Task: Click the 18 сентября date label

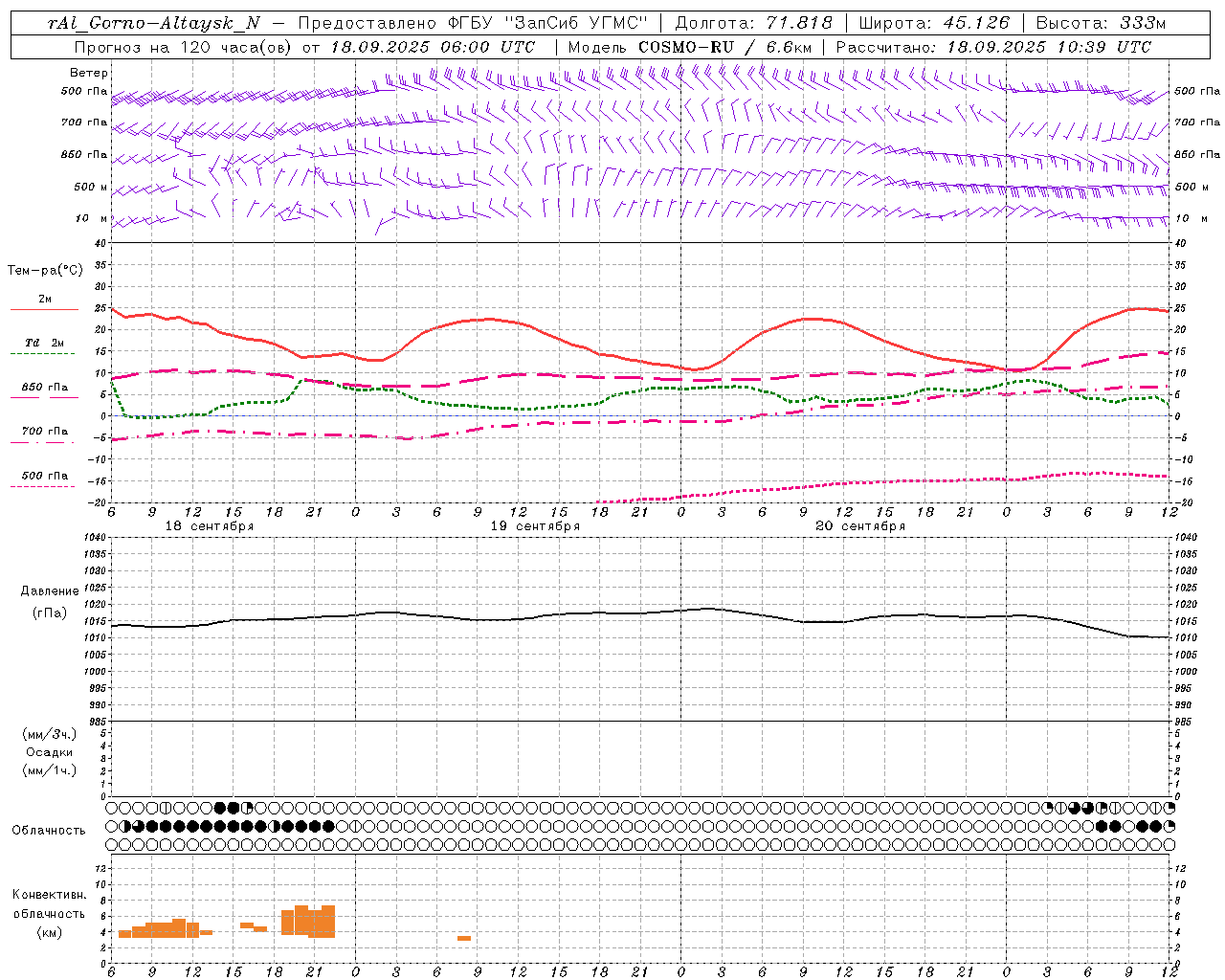Action: (x=210, y=526)
